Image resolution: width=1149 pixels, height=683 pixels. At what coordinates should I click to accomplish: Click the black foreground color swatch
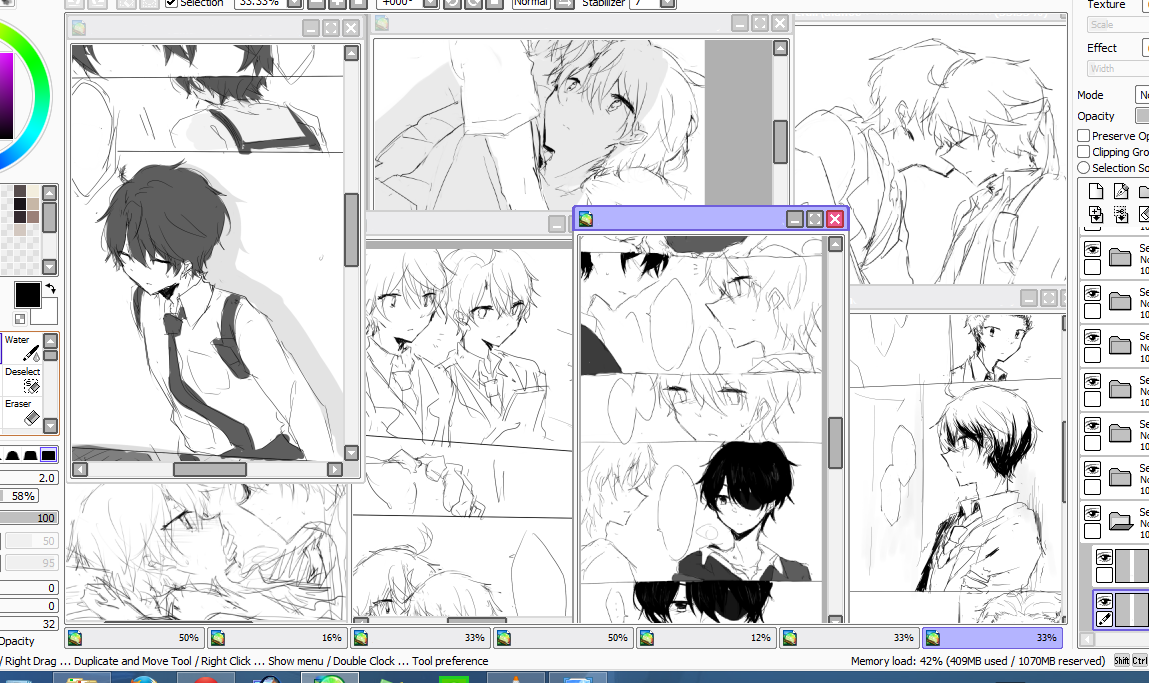[28, 295]
